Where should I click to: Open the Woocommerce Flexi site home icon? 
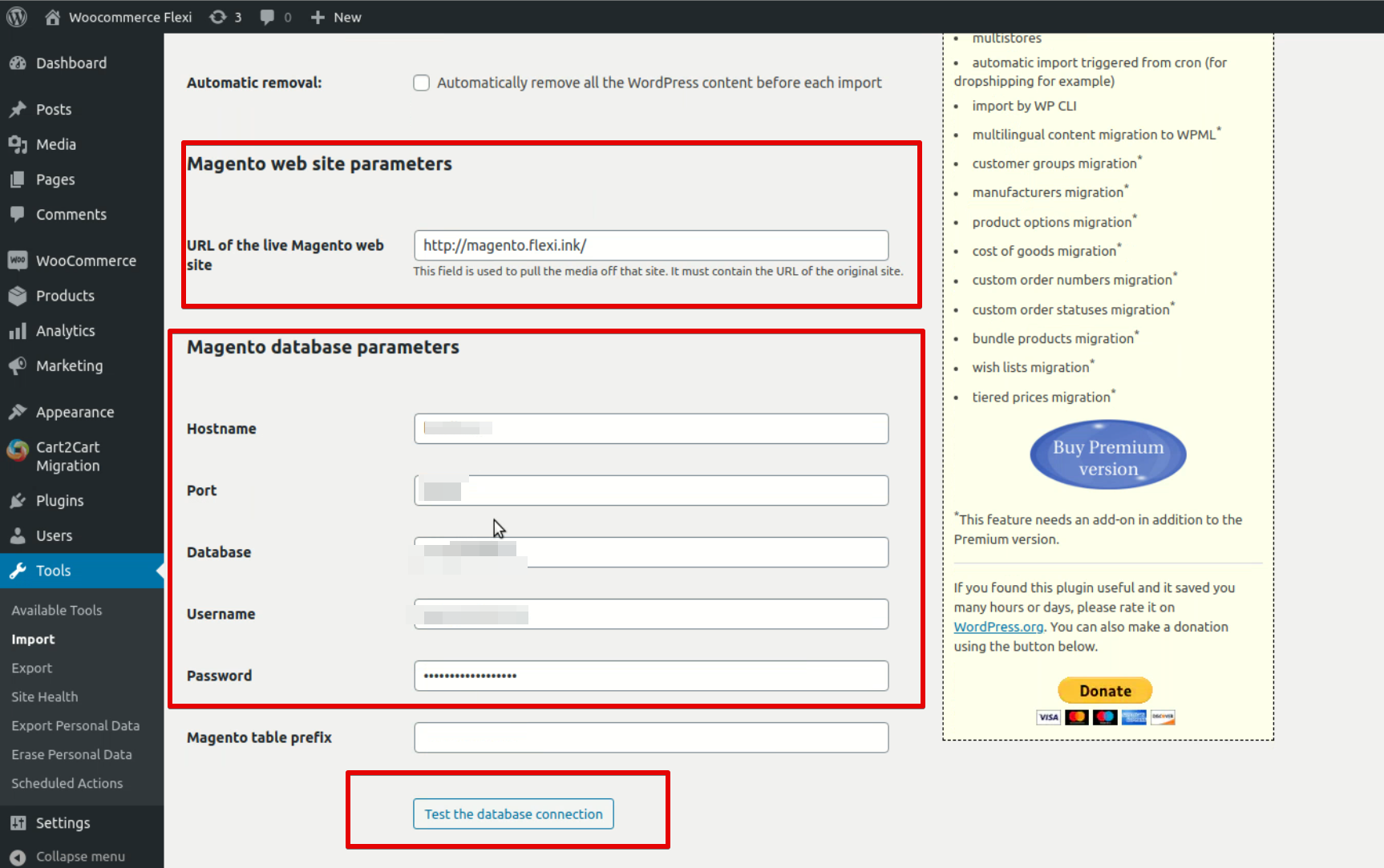tap(53, 17)
